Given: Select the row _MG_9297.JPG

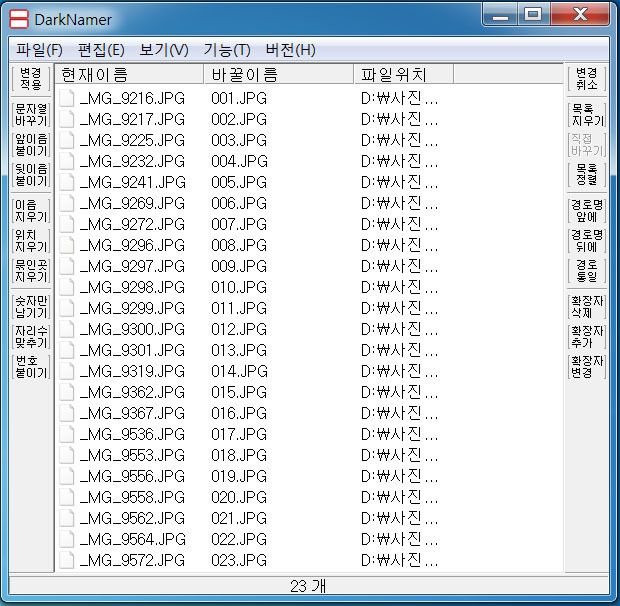Looking at the screenshot, I should (x=255, y=266).
